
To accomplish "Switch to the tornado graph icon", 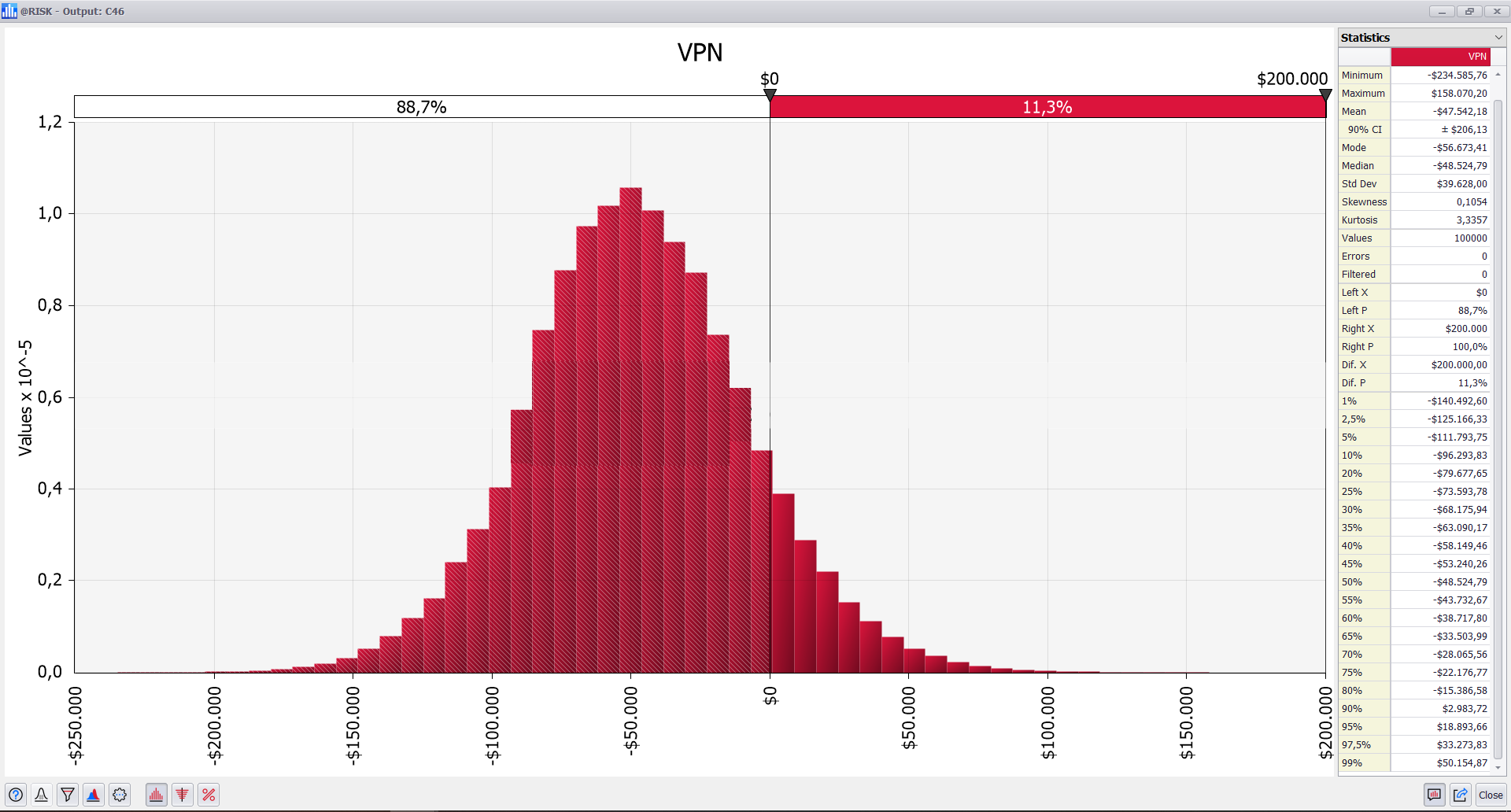I will pyautogui.click(x=182, y=795).
